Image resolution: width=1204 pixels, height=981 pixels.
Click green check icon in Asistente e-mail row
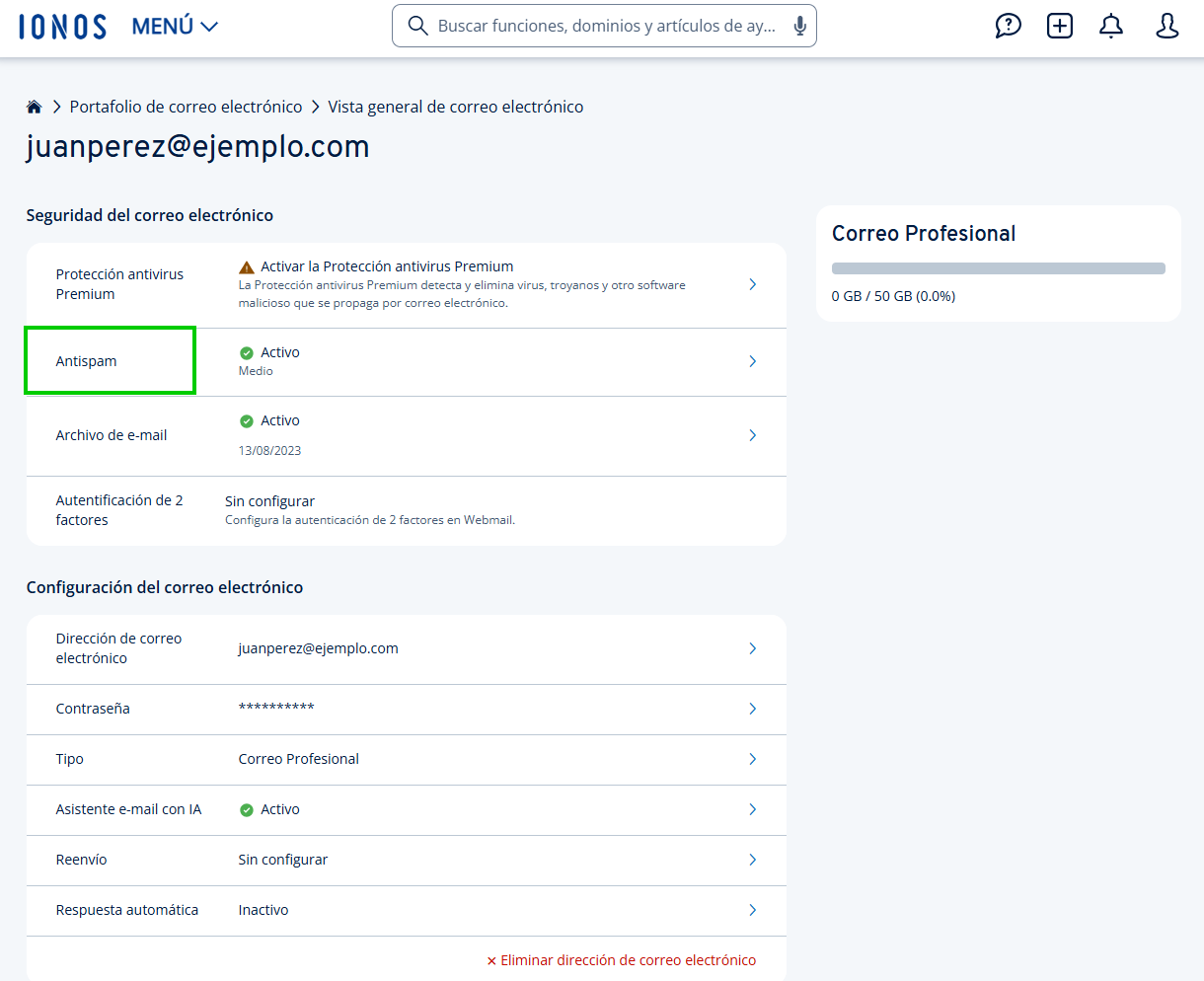247,809
